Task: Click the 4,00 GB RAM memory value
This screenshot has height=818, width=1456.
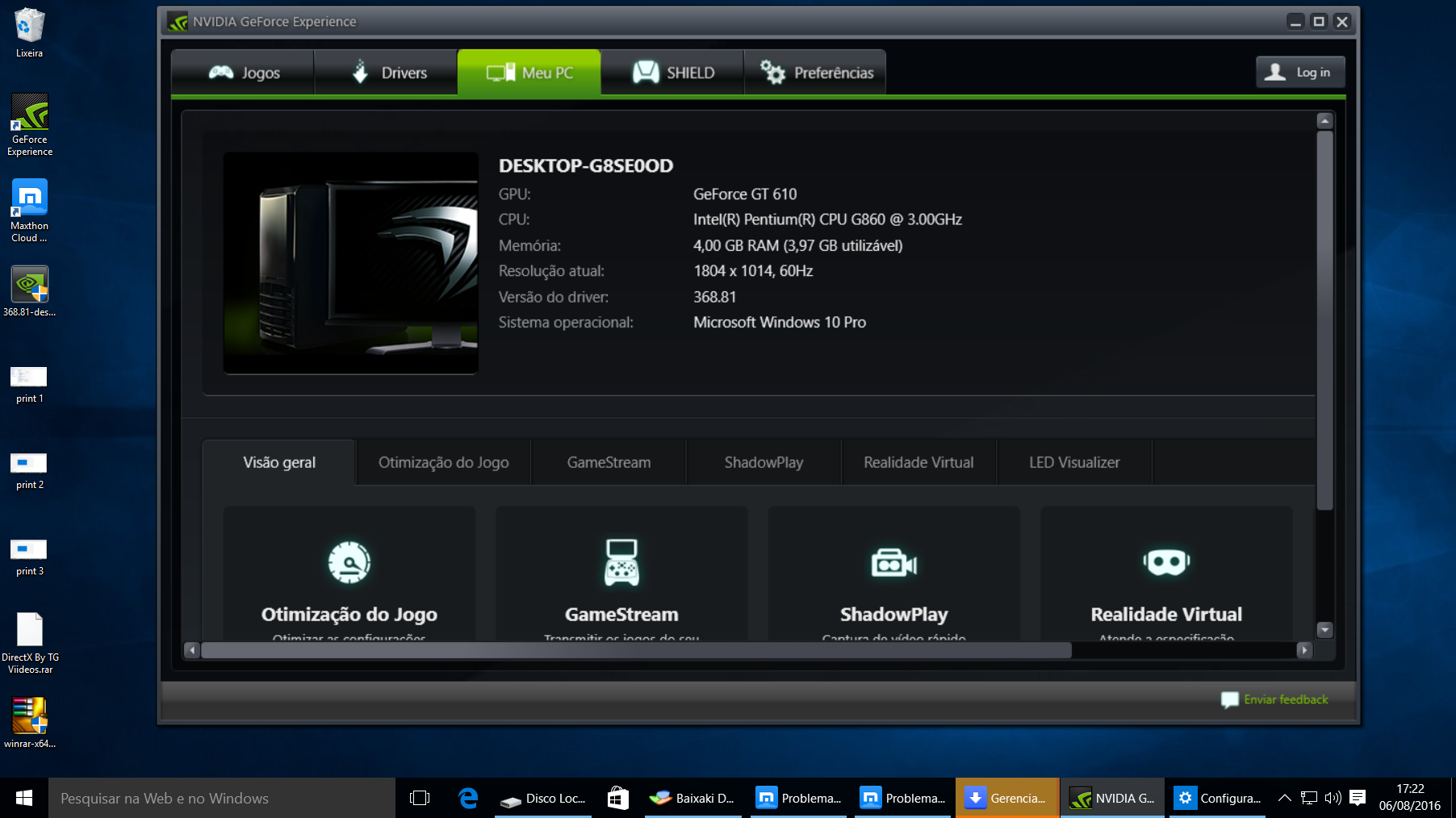Action: tap(798, 245)
